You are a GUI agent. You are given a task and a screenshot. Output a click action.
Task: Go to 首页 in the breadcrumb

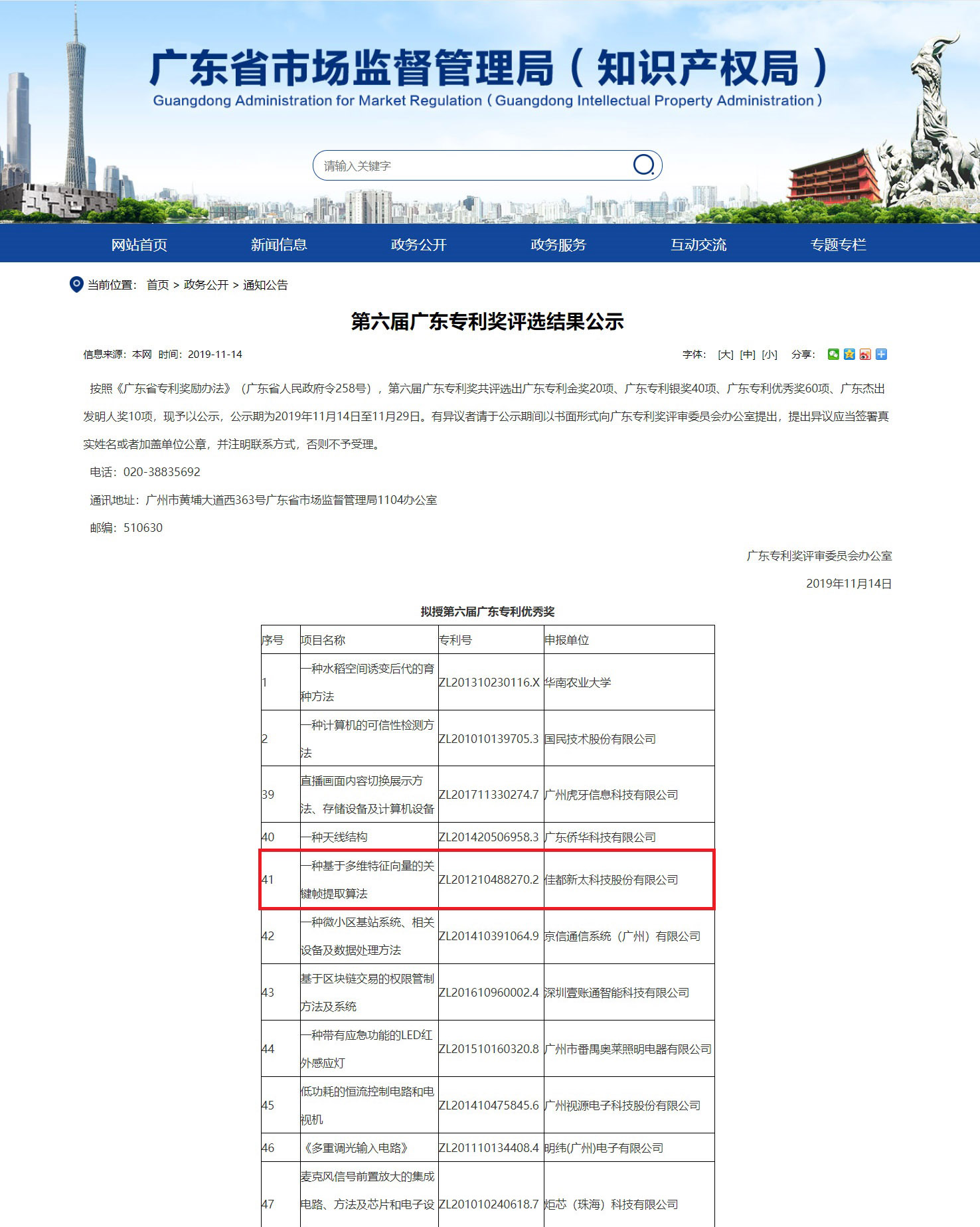[x=157, y=285]
